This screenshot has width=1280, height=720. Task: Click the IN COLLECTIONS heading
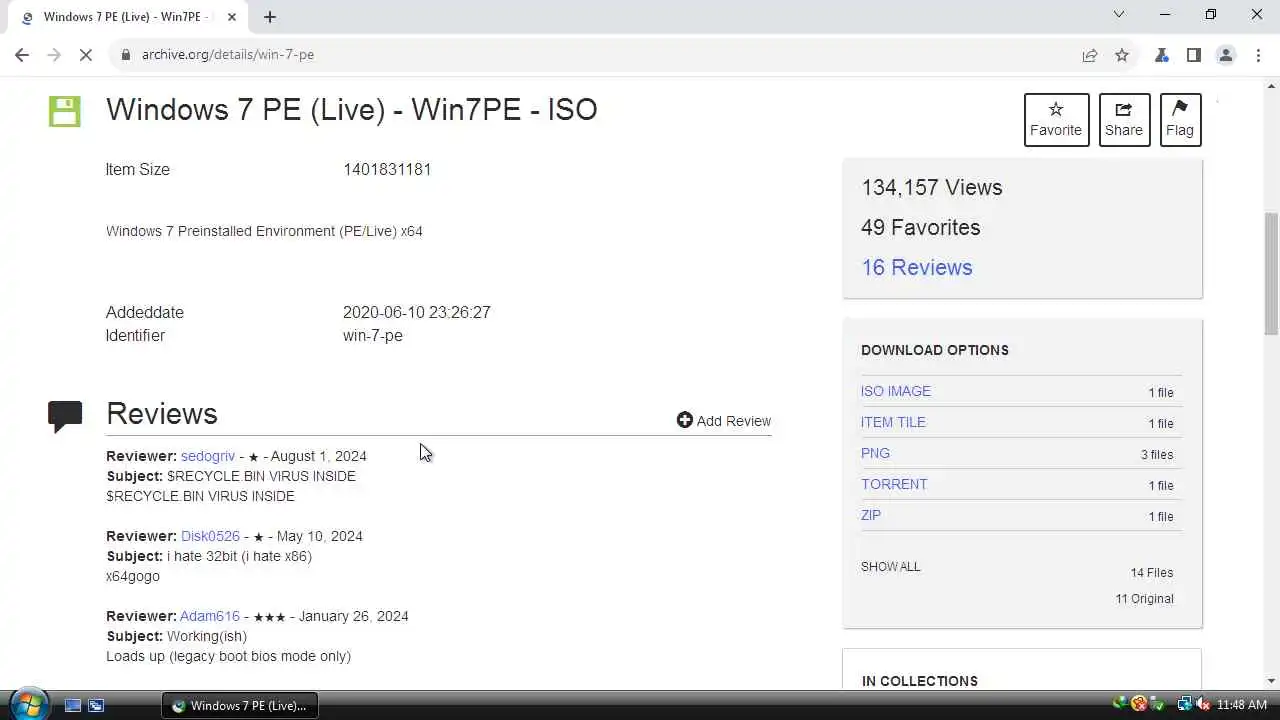tap(920, 681)
